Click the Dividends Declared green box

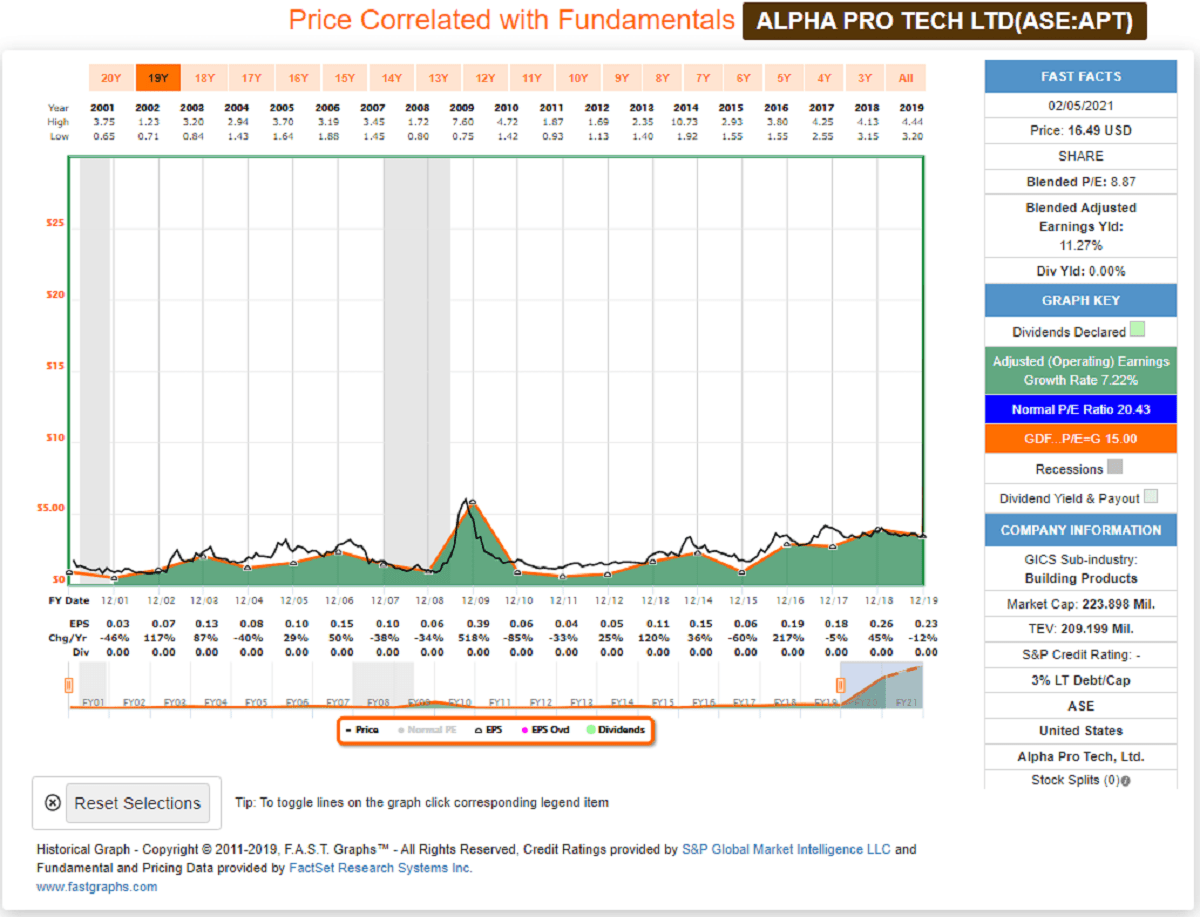[1138, 332]
